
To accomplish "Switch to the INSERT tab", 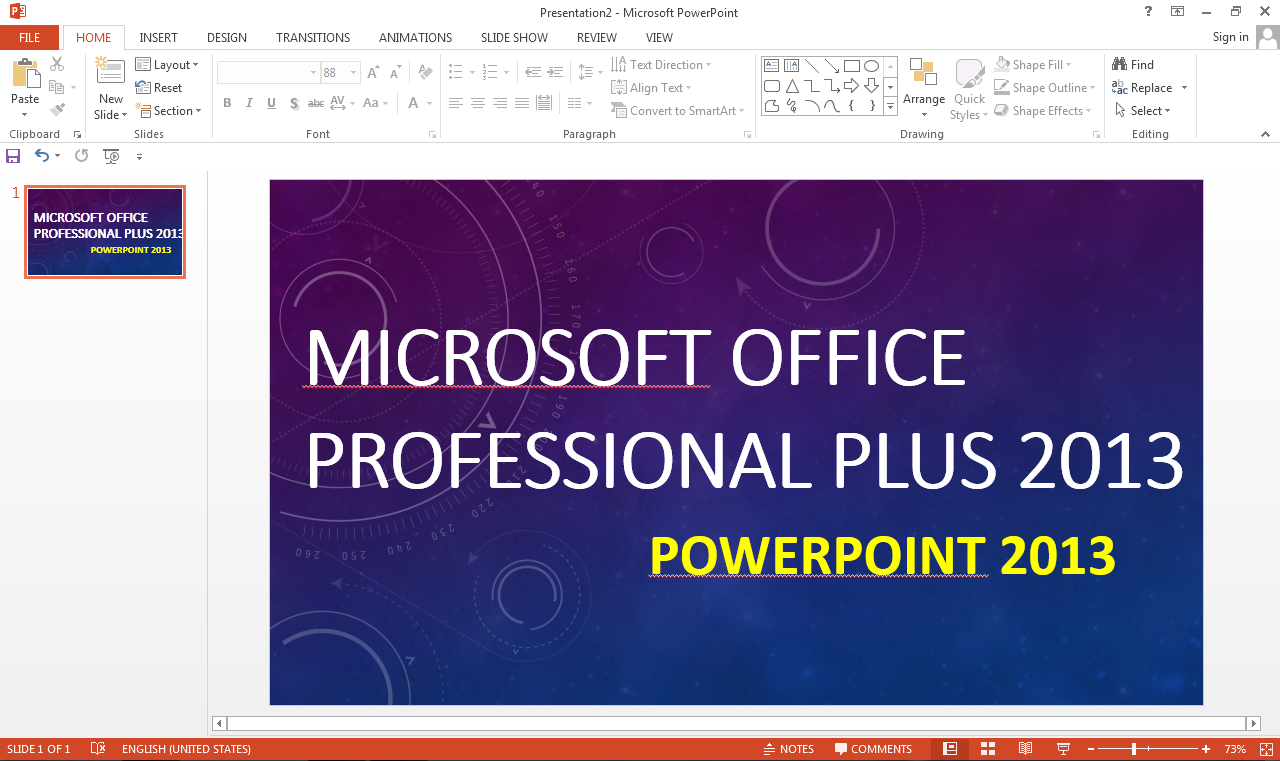I will (158, 37).
